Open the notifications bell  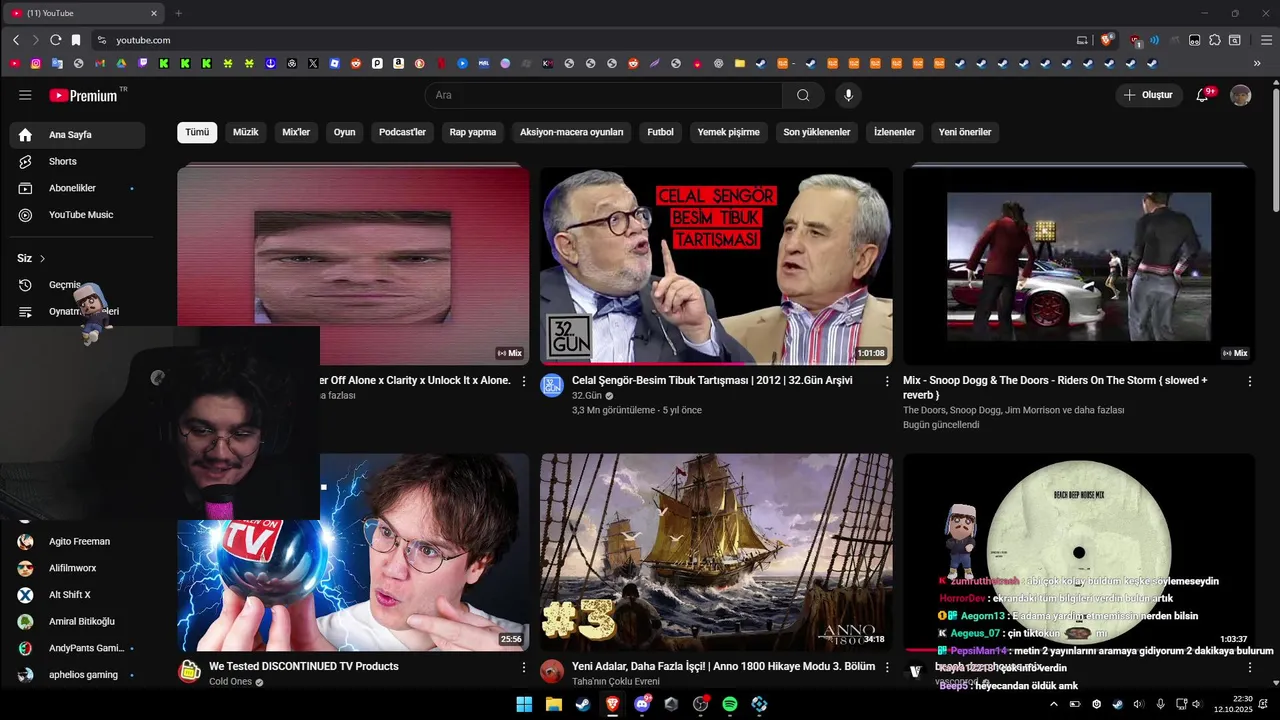point(1203,95)
